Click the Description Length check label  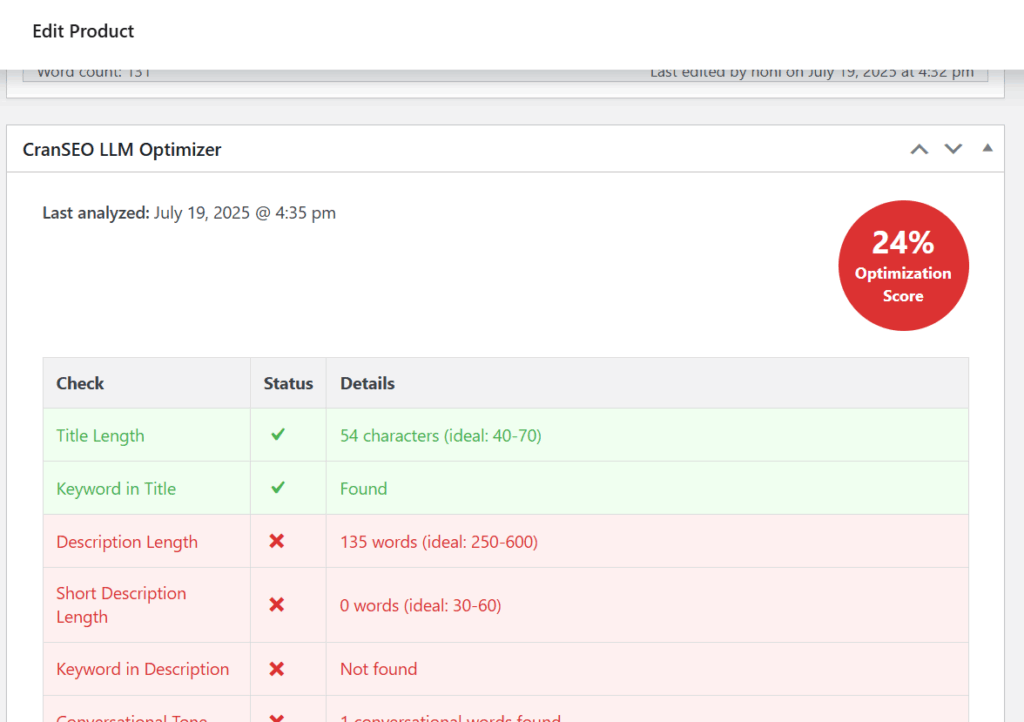(x=127, y=542)
